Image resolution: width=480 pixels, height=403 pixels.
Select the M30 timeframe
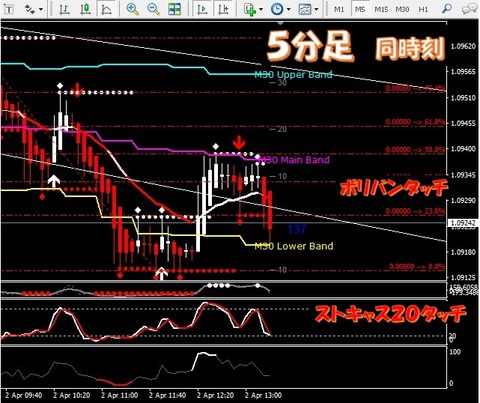(x=402, y=9)
